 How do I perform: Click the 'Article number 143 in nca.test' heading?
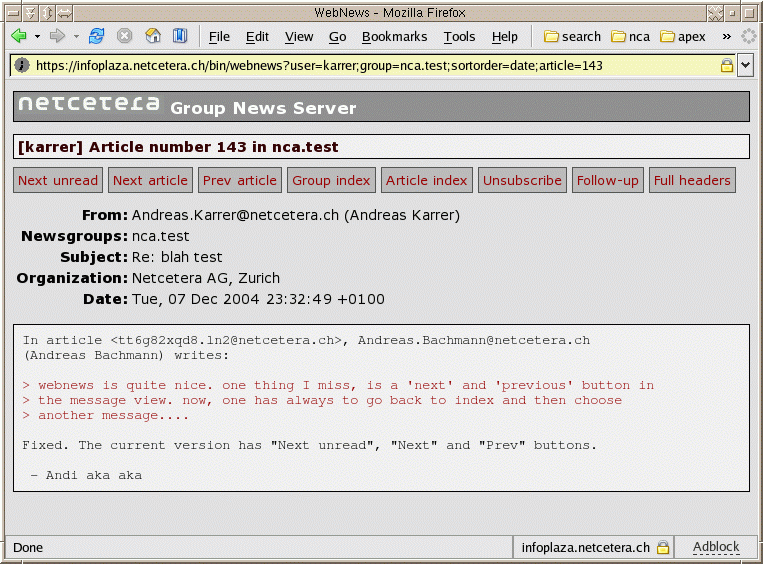click(x=213, y=147)
